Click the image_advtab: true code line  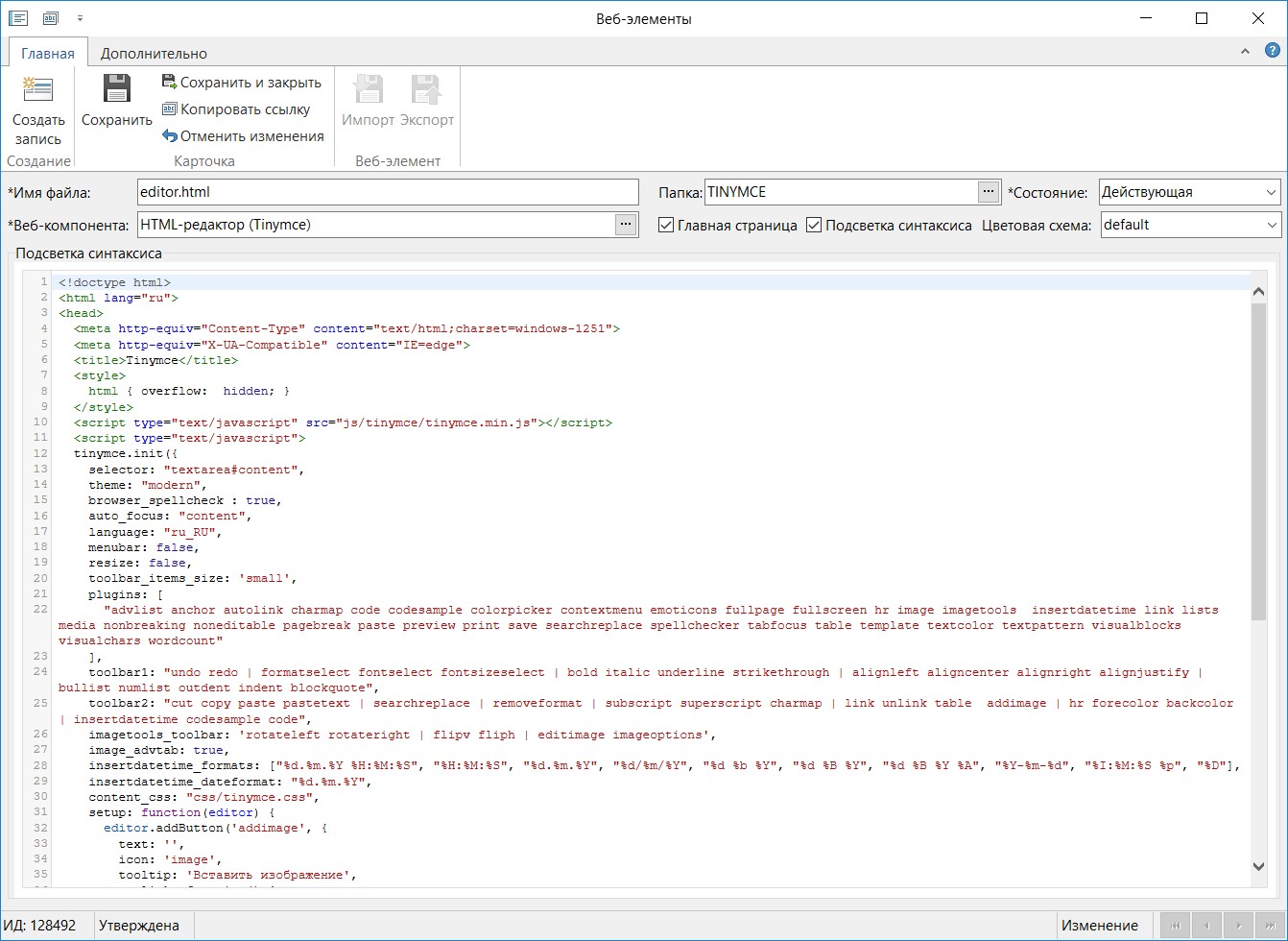159,750
